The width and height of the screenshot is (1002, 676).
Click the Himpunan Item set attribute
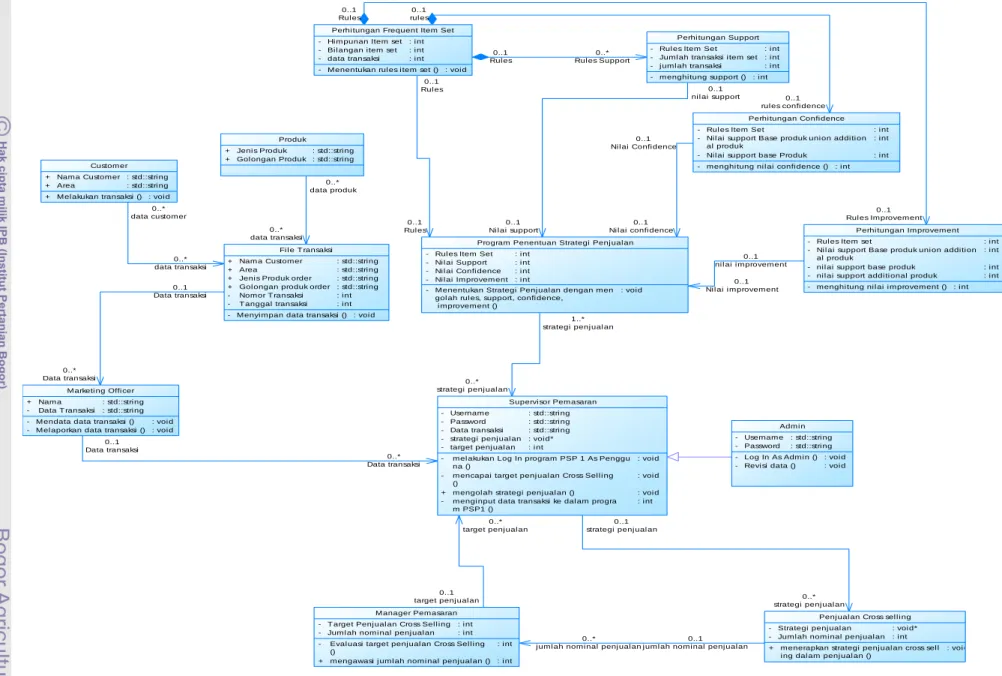coord(365,42)
